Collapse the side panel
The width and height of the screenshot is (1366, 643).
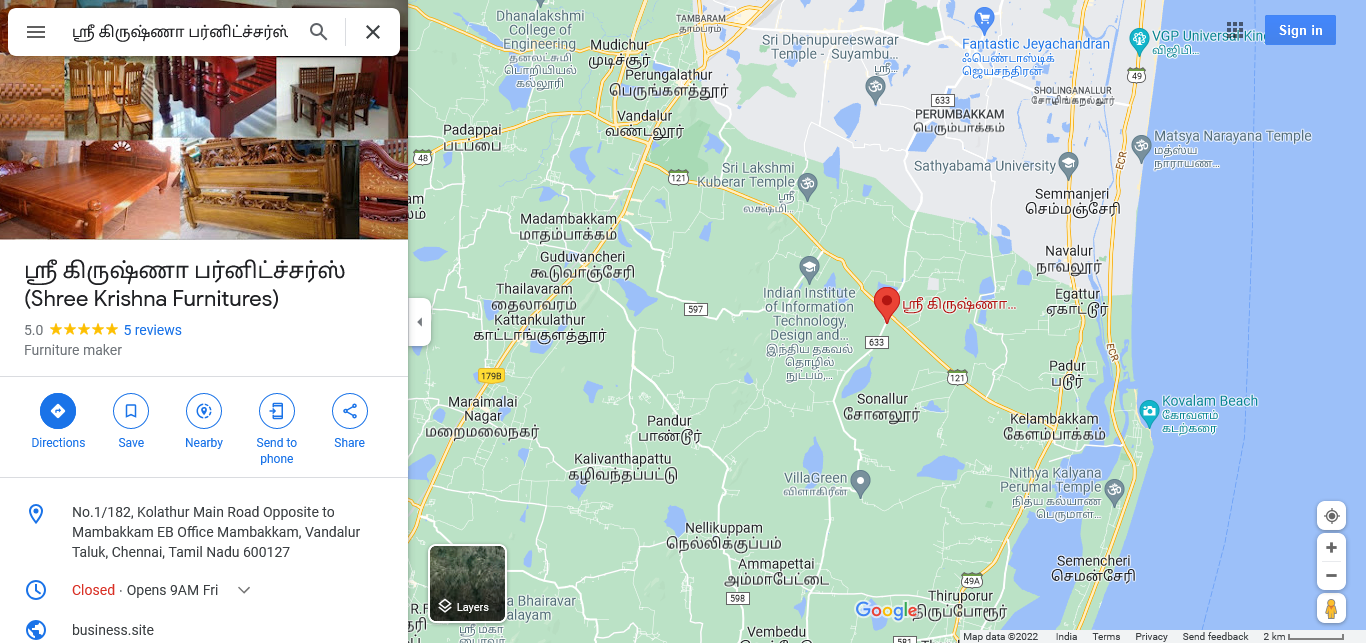[x=420, y=322]
